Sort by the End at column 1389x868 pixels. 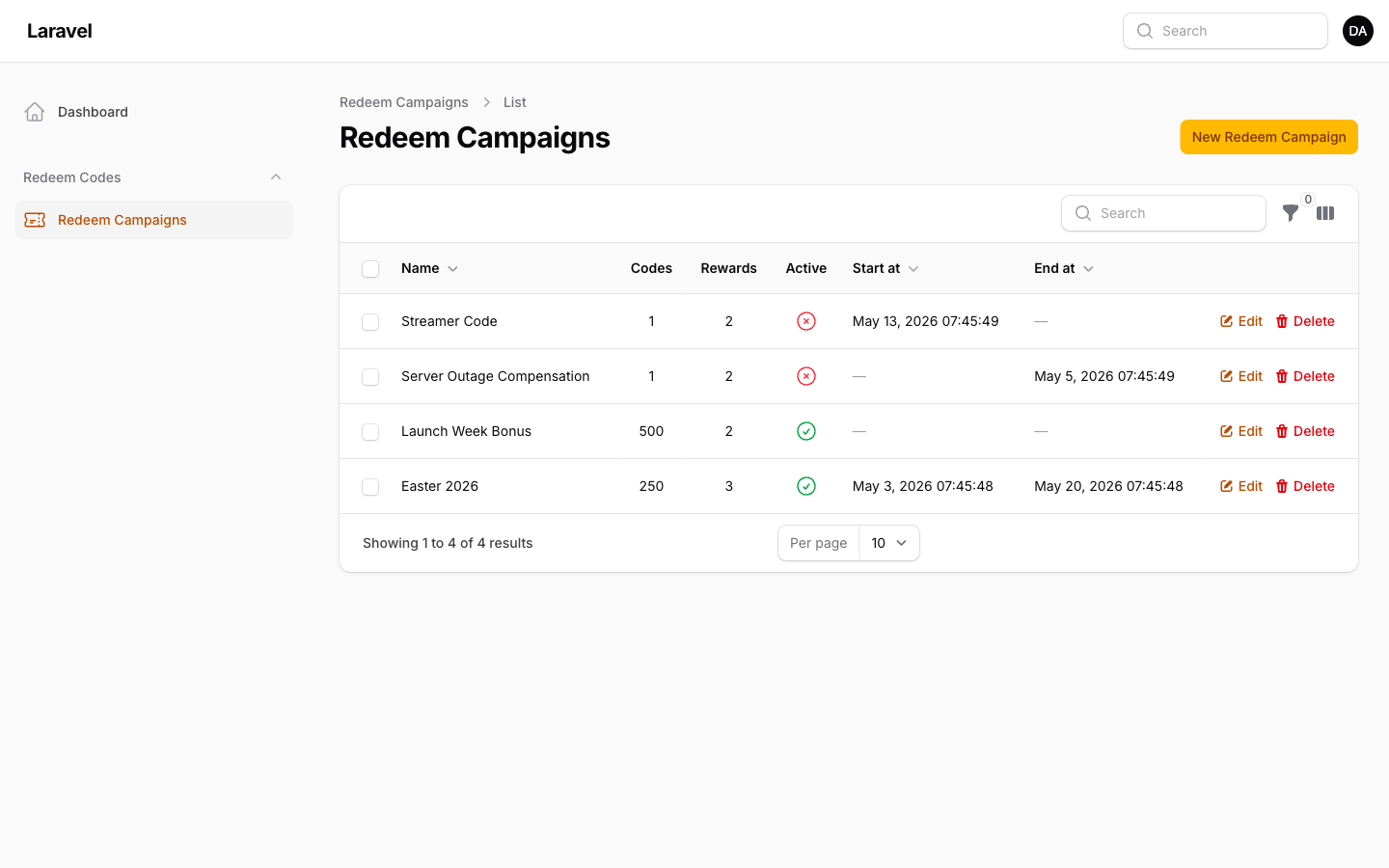pos(1064,268)
